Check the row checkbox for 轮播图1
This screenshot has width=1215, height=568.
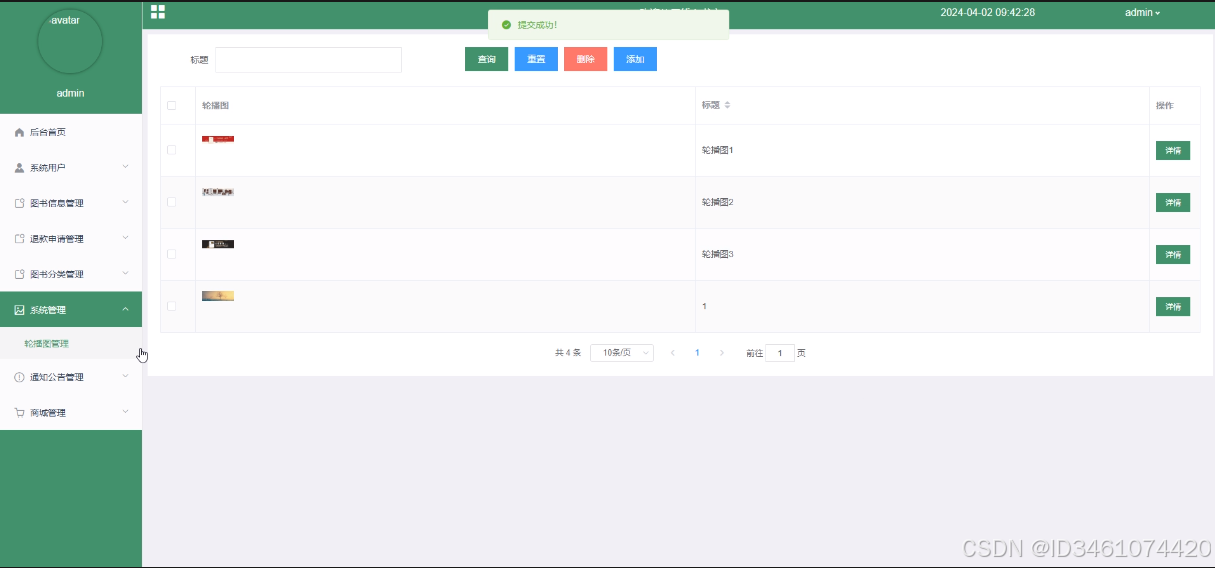pos(171,150)
